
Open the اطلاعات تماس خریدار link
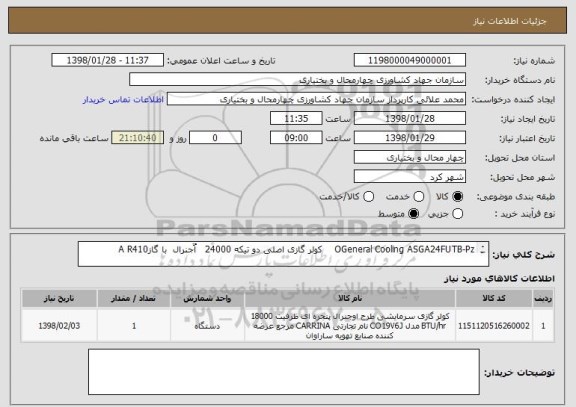pos(123,100)
